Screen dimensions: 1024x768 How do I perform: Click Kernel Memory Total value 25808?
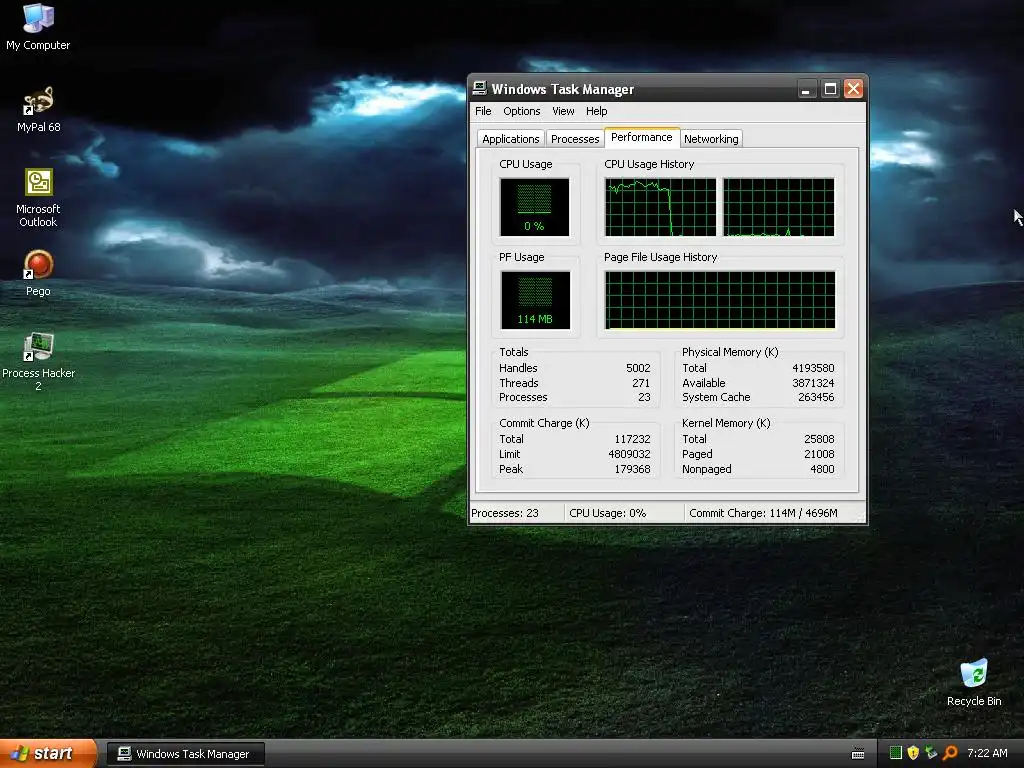point(819,440)
